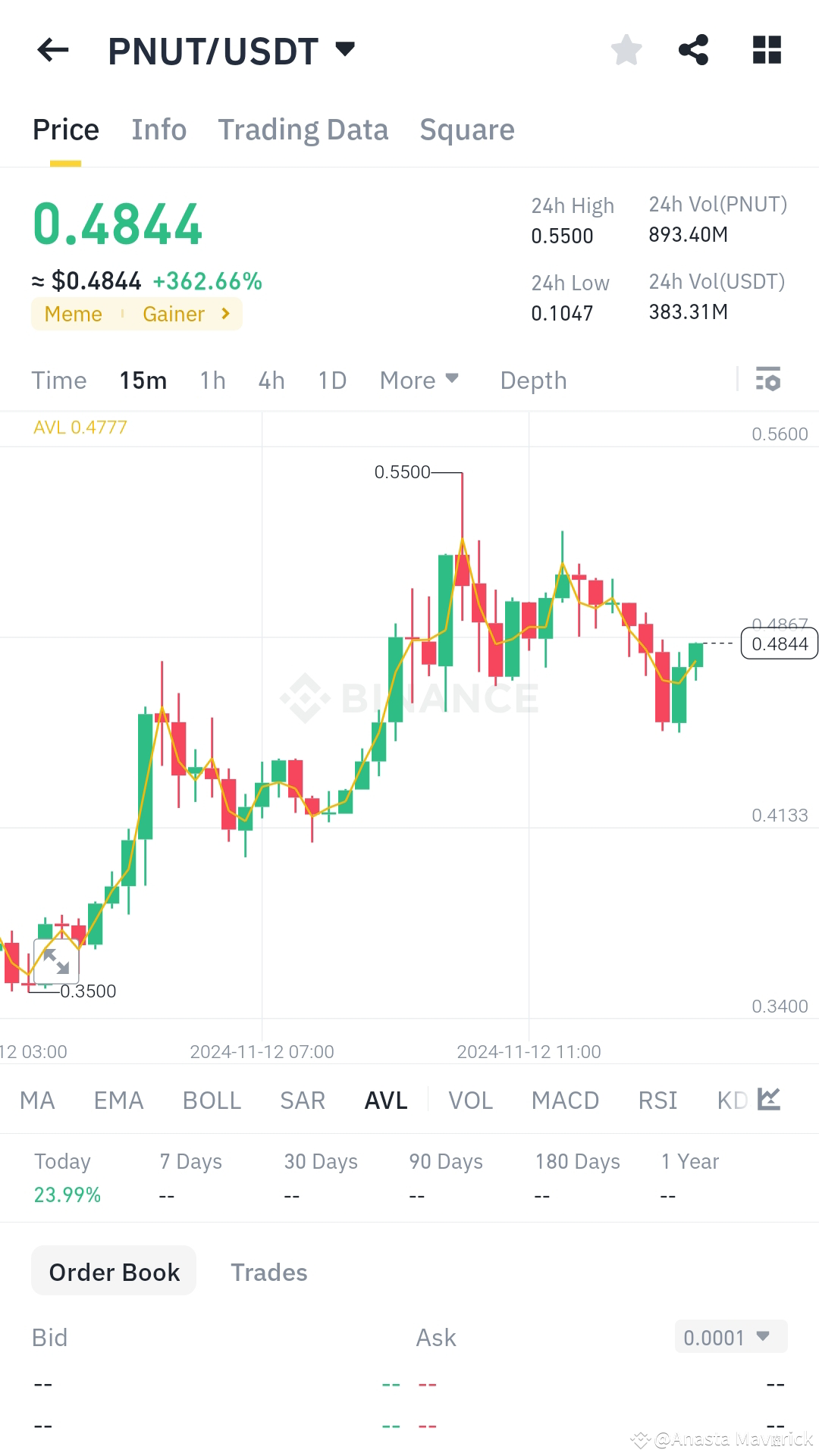The height and width of the screenshot is (1456, 819).
Task: Open the Square tab
Action: [x=466, y=129]
